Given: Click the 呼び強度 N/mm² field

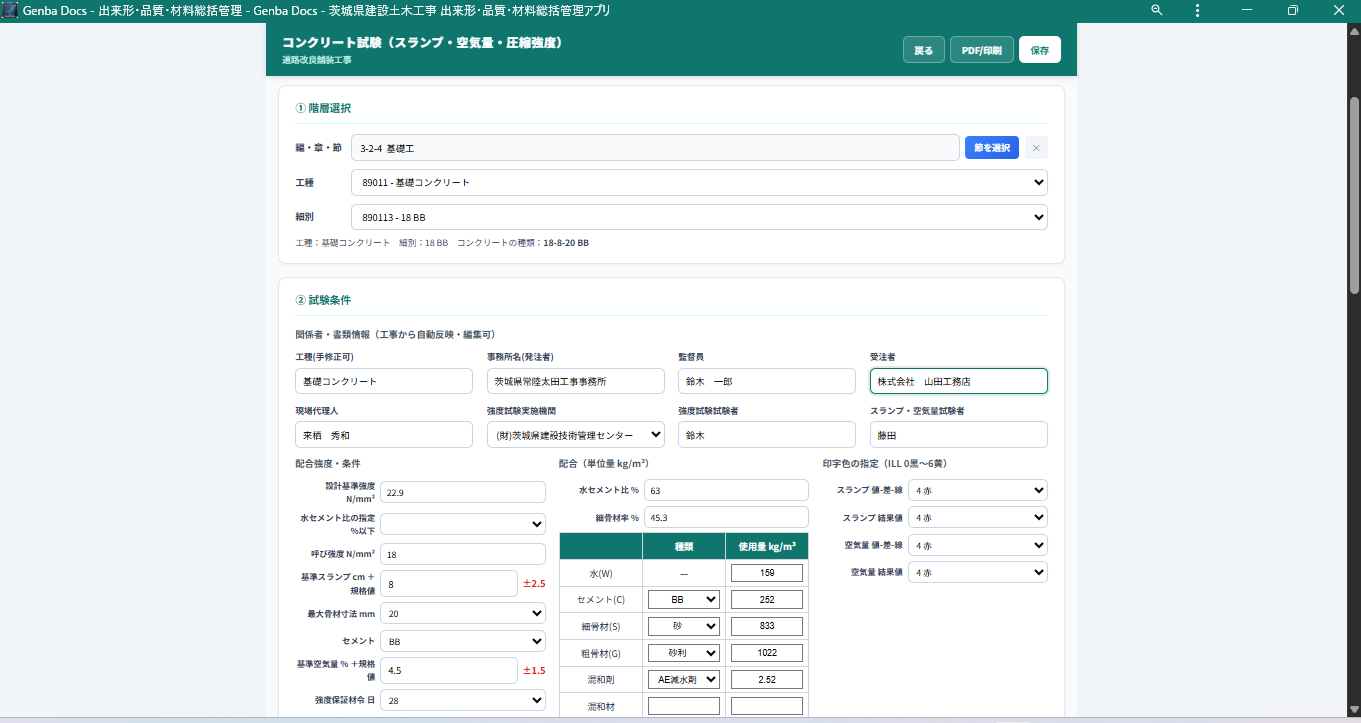Looking at the screenshot, I should coord(463,555).
